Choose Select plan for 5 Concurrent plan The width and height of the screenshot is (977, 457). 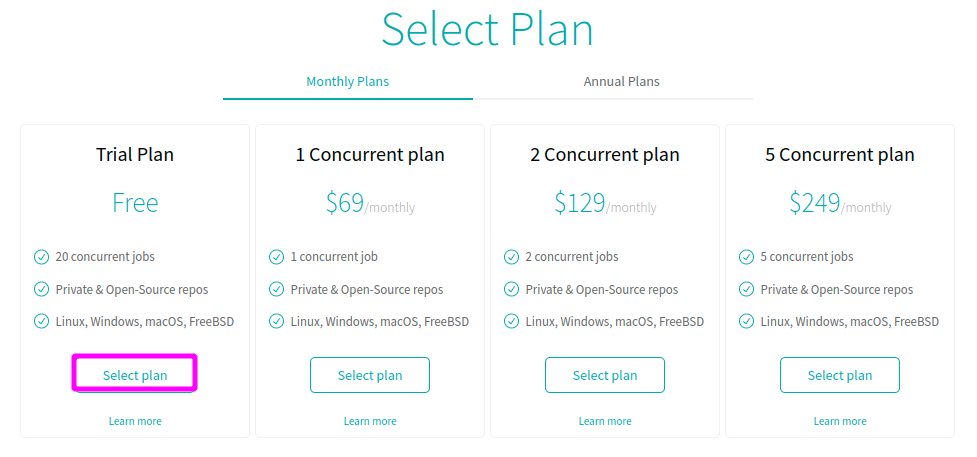840,375
